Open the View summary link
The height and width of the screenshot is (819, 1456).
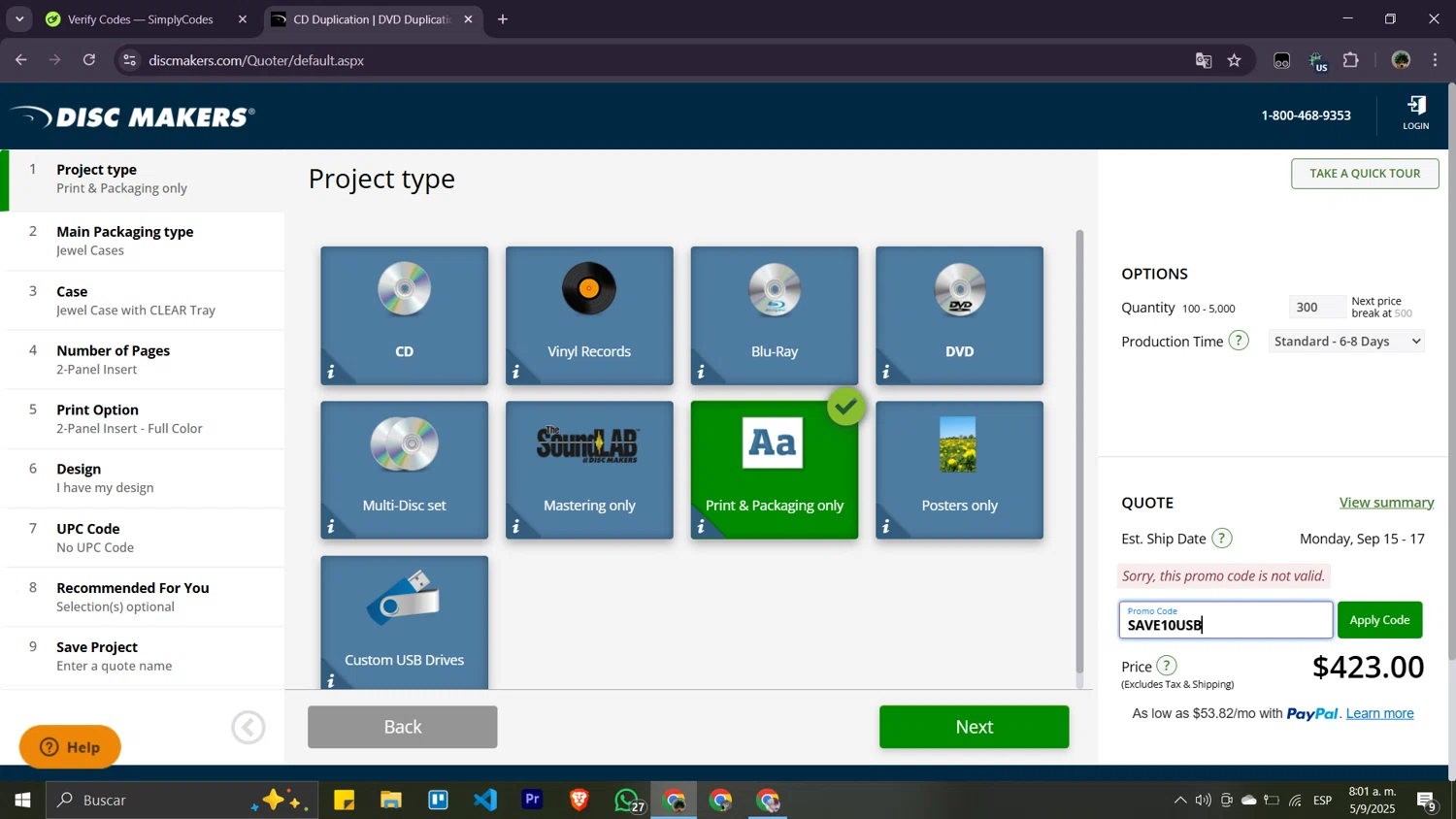coord(1386,503)
